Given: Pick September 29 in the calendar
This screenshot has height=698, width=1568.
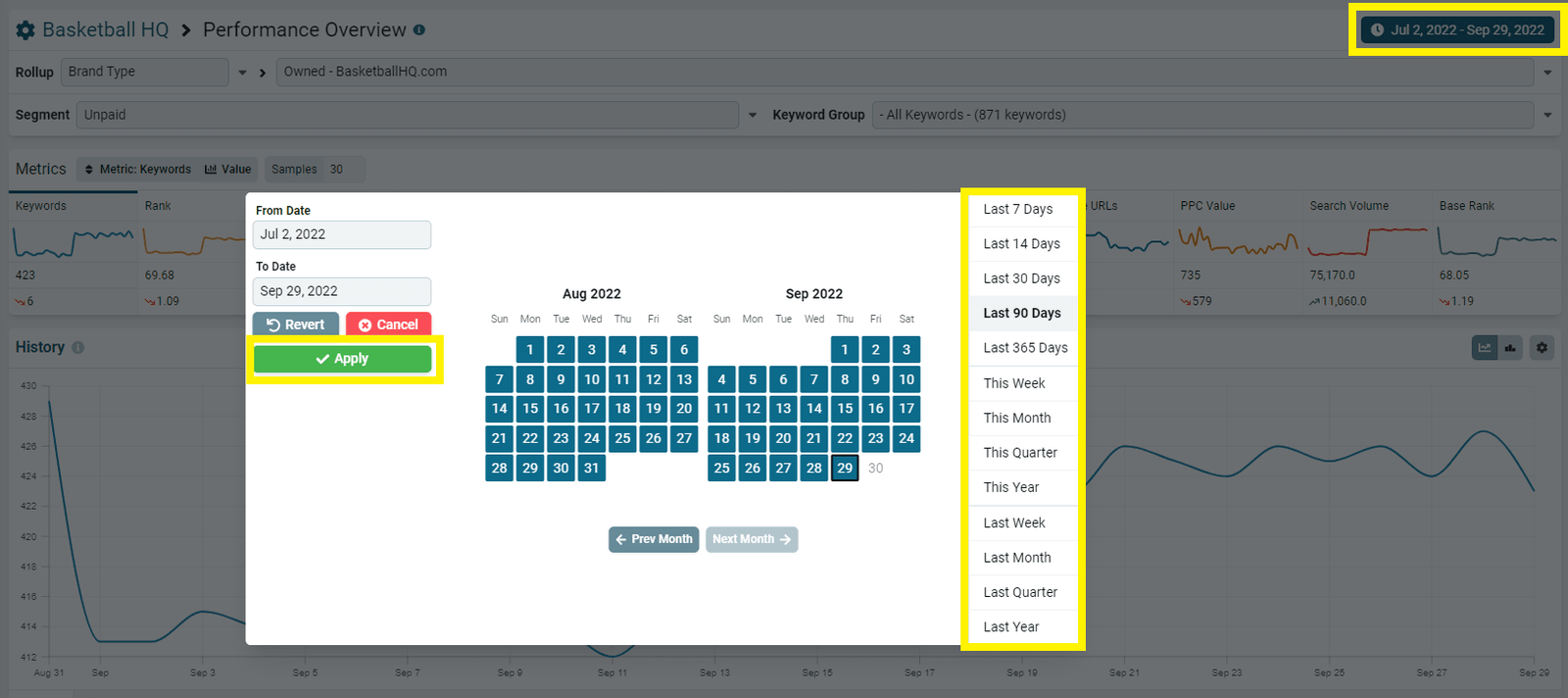Looking at the screenshot, I should 845,468.
